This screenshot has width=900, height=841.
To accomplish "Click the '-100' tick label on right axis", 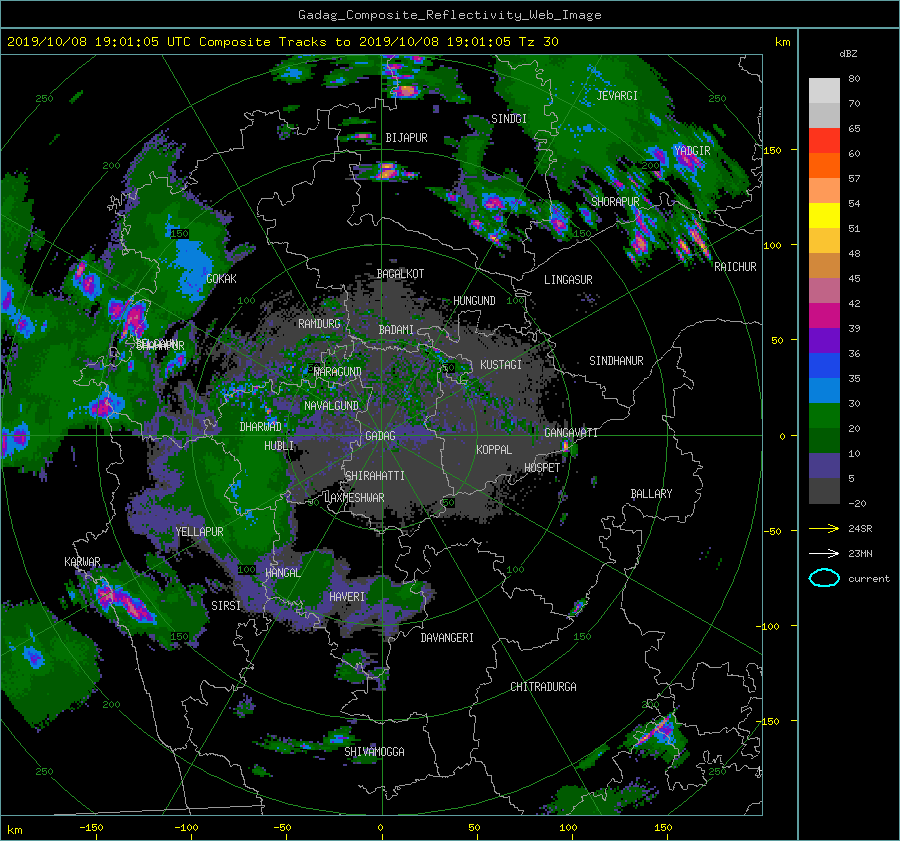I will [770, 626].
